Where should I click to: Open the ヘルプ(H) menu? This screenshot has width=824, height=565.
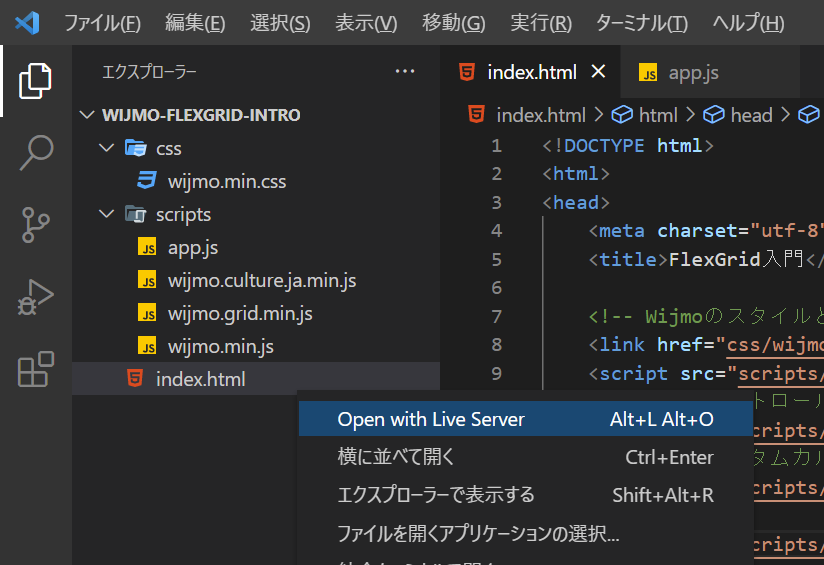[748, 23]
